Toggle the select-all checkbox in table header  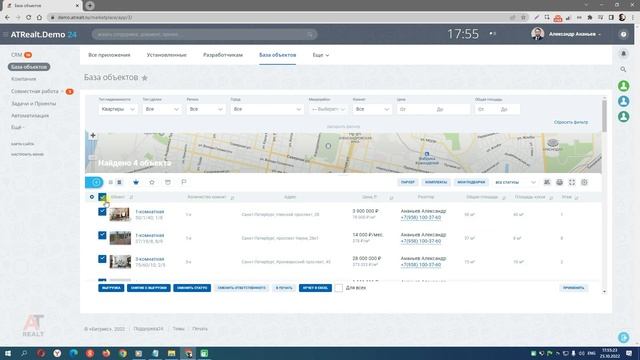[102, 197]
